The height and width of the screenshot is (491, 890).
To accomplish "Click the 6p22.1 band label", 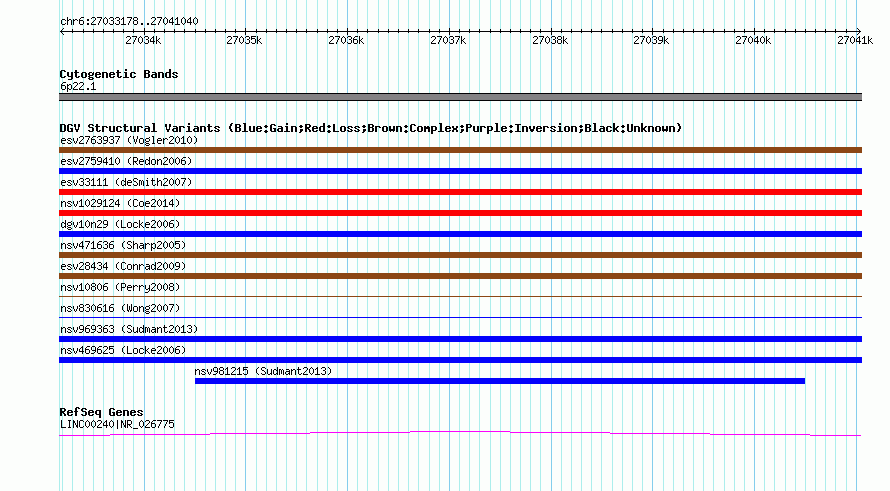I will 78,87.
